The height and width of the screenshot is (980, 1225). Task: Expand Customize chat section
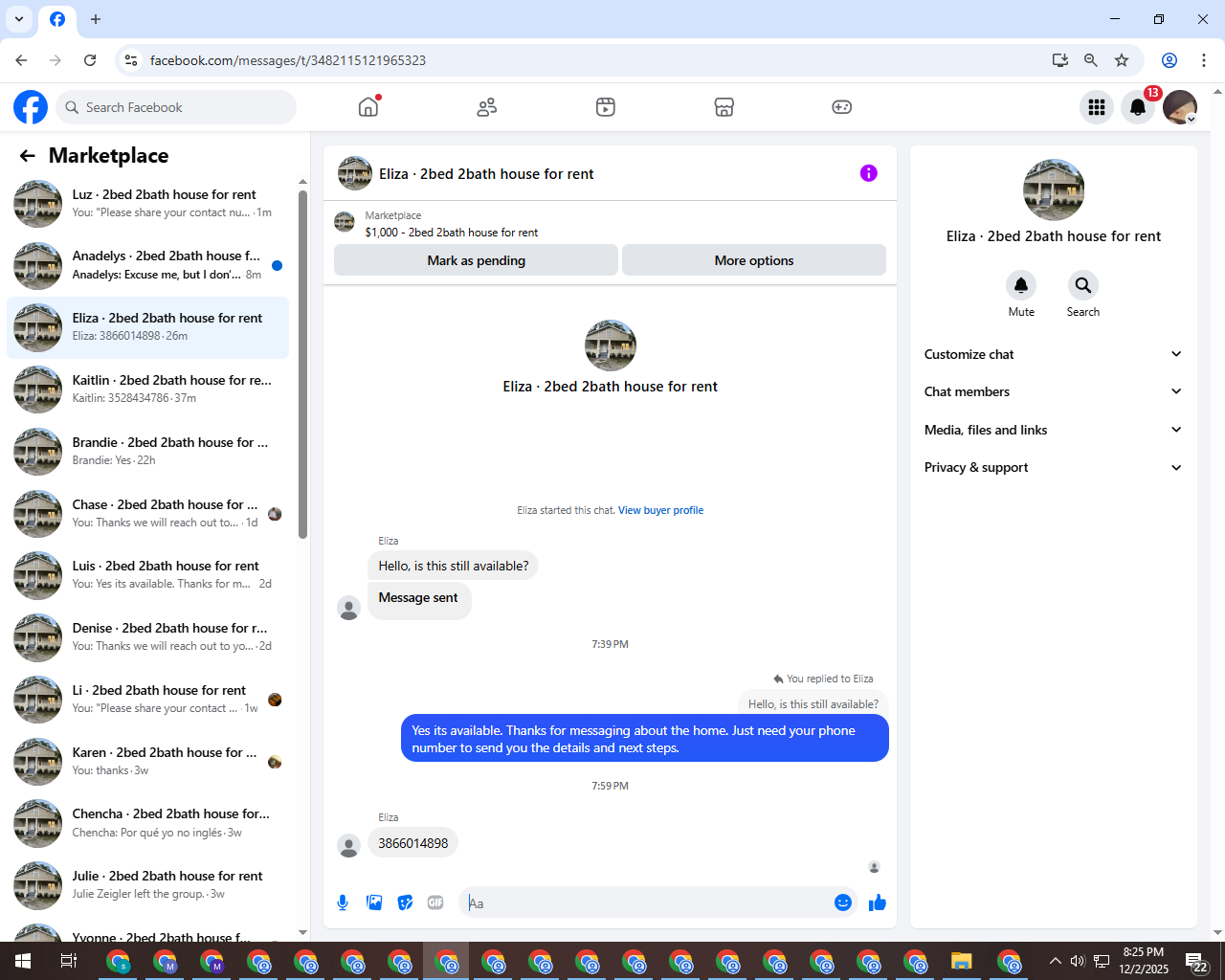1054,354
